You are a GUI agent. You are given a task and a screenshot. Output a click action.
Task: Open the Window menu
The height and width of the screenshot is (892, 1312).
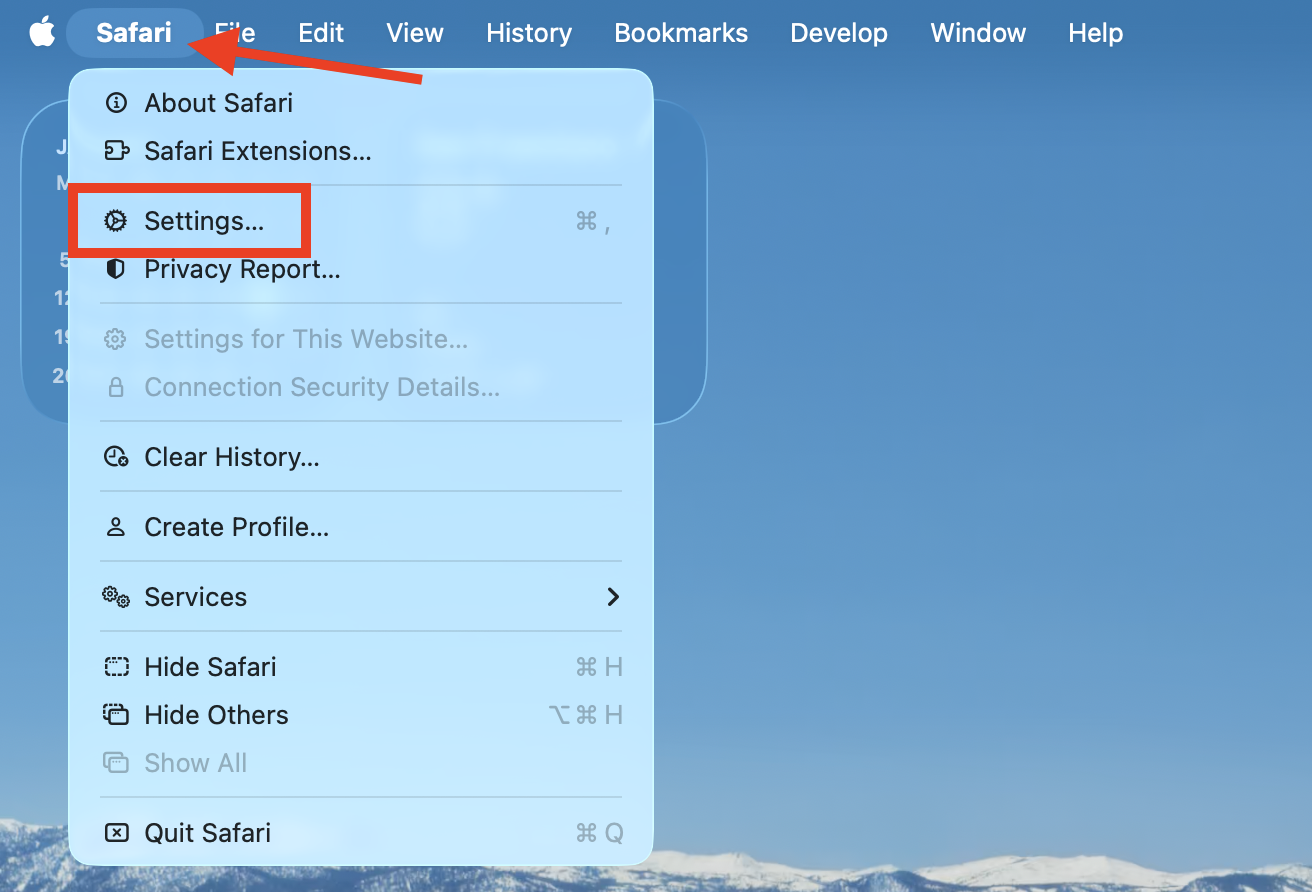[x=978, y=32]
